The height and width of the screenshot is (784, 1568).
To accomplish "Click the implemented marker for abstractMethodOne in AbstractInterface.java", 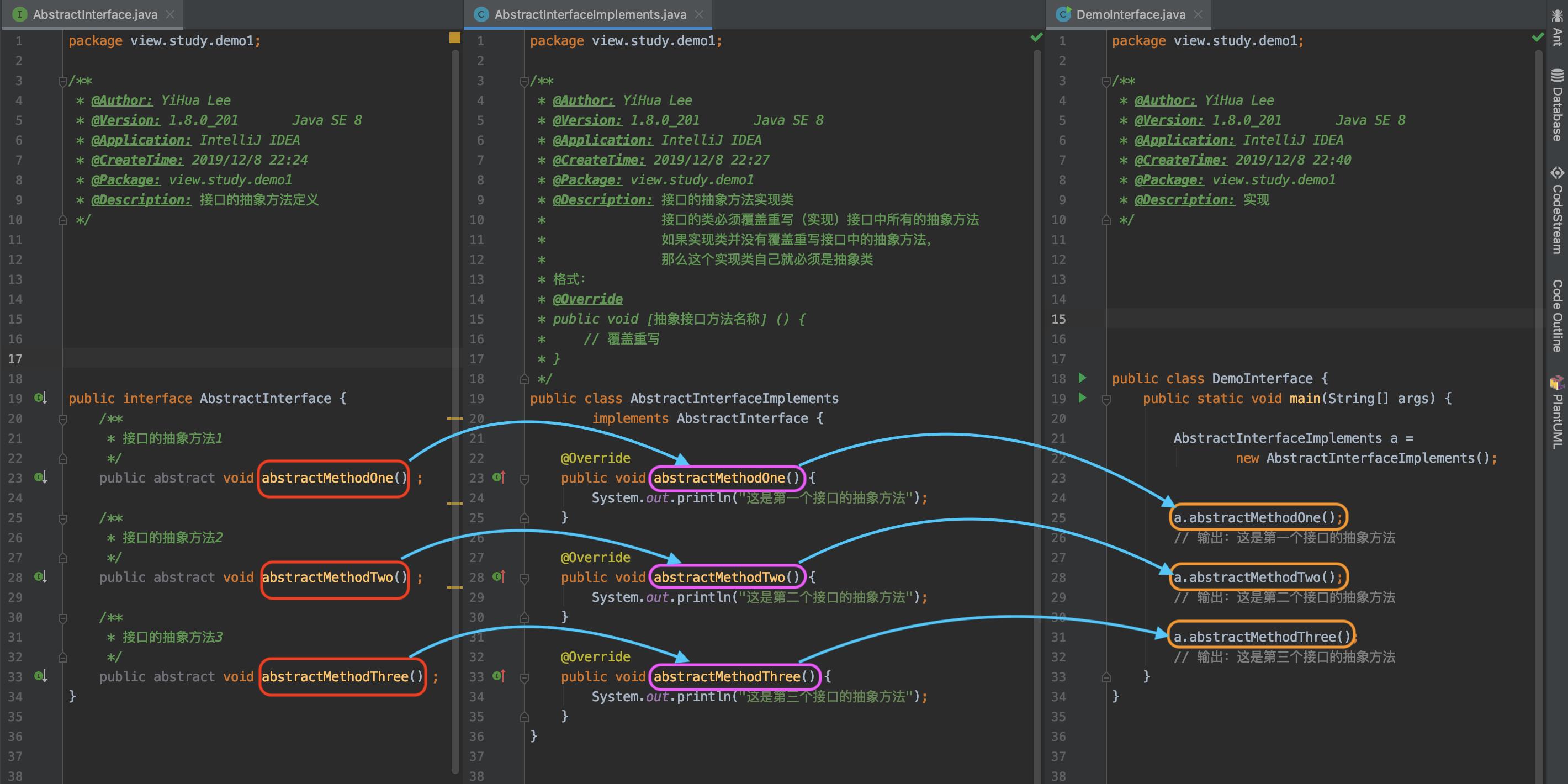I will coord(41,478).
